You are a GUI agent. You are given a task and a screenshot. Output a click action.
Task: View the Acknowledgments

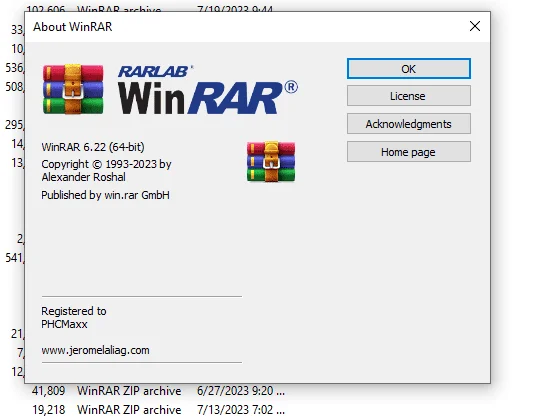point(409,124)
